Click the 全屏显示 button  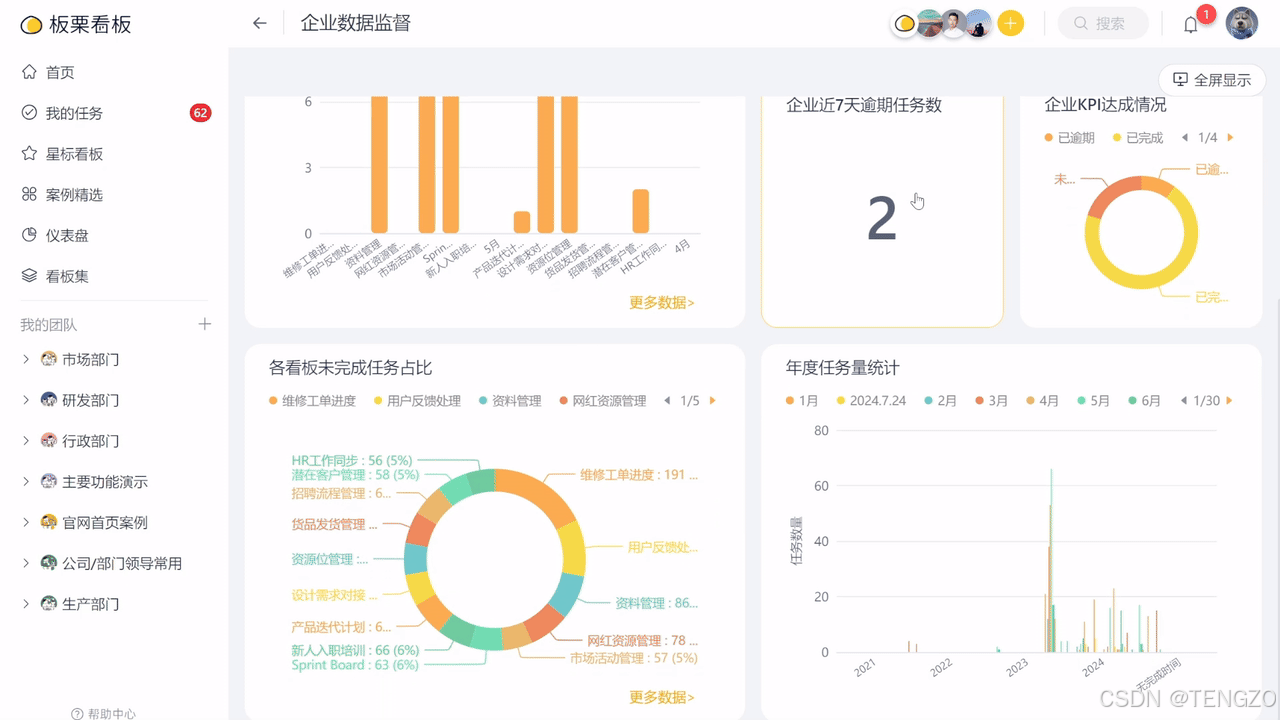pyautogui.click(x=1212, y=80)
